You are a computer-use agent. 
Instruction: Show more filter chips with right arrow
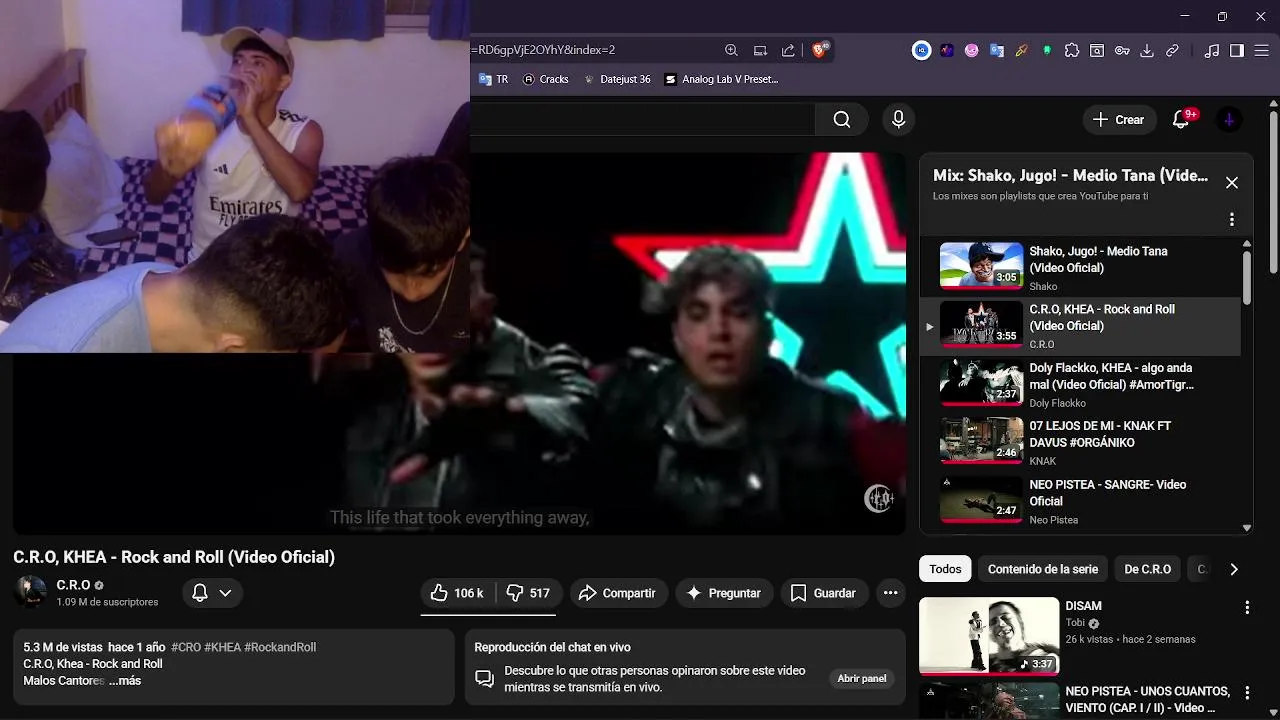1233,569
